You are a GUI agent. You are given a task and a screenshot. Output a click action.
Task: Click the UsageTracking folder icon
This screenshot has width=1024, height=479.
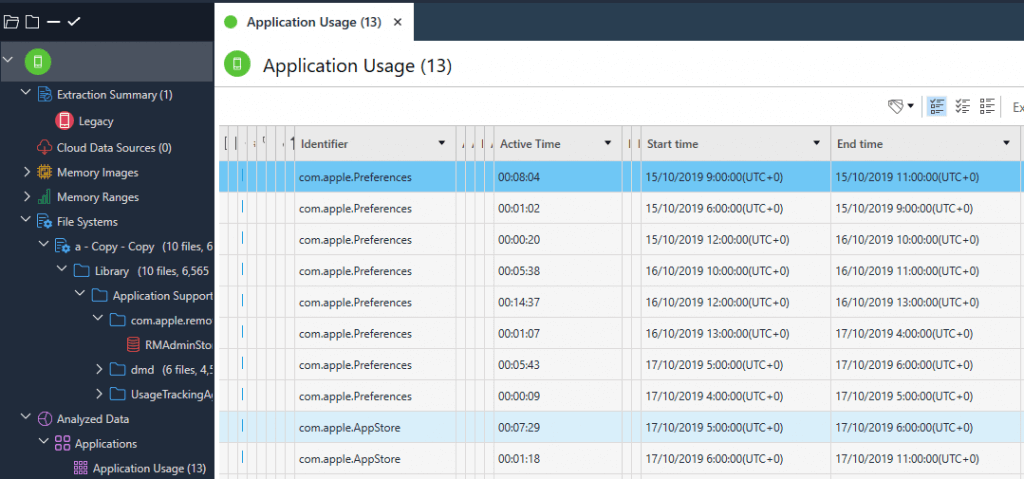click(118, 394)
